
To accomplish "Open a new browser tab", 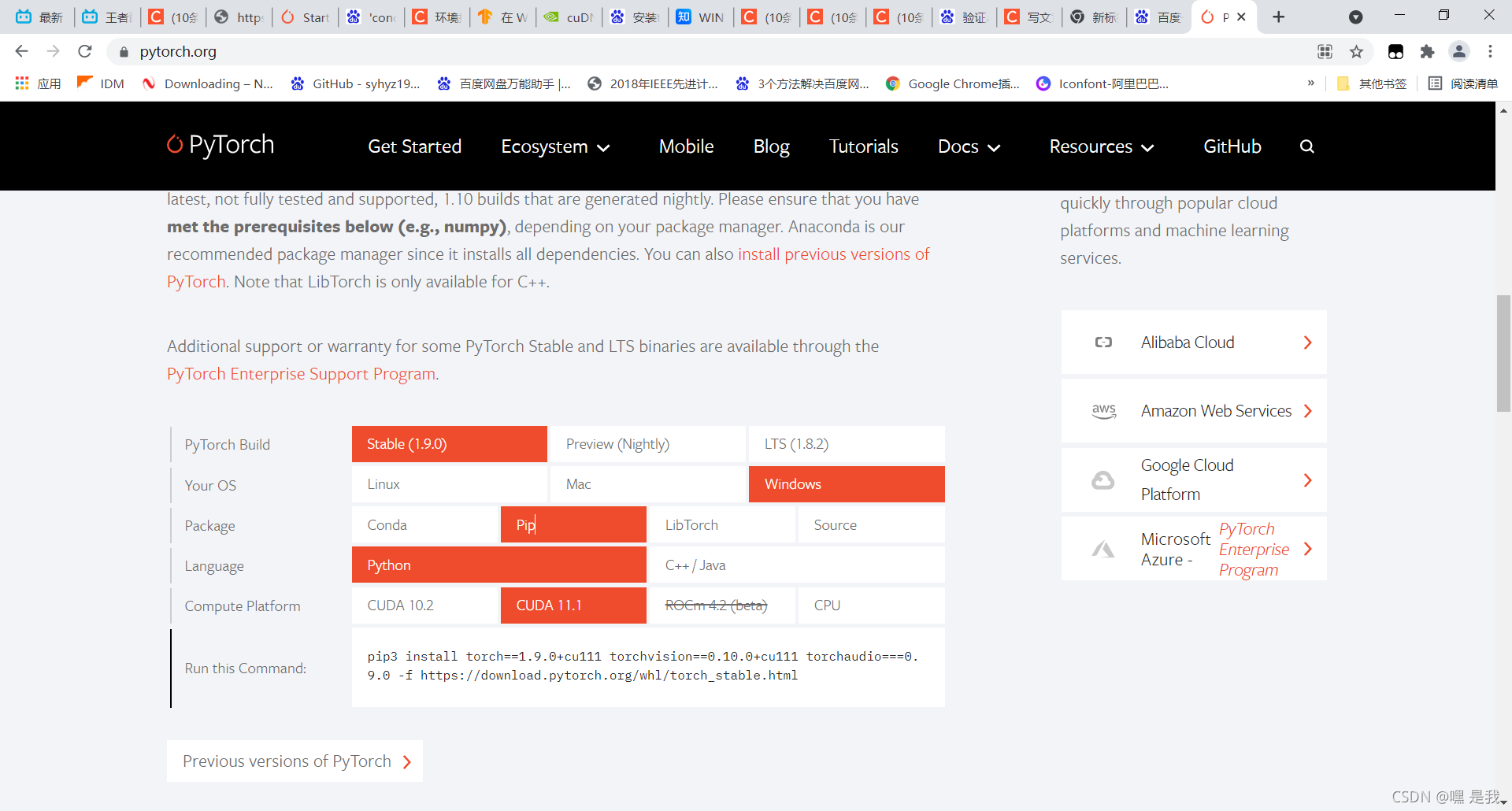I will [x=1278, y=17].
